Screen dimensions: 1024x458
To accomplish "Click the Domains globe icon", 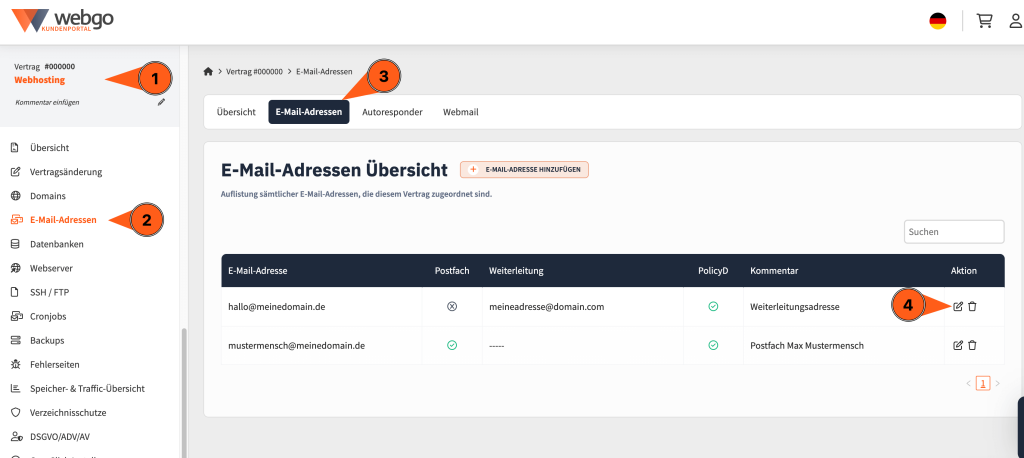I will point(16,196).
